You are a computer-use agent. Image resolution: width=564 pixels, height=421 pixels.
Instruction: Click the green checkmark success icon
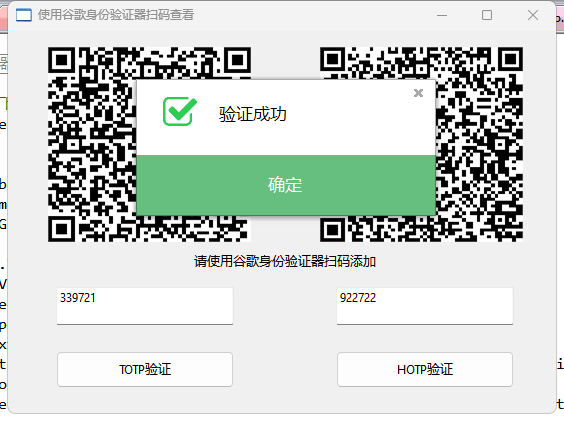(x=180, y=111)
